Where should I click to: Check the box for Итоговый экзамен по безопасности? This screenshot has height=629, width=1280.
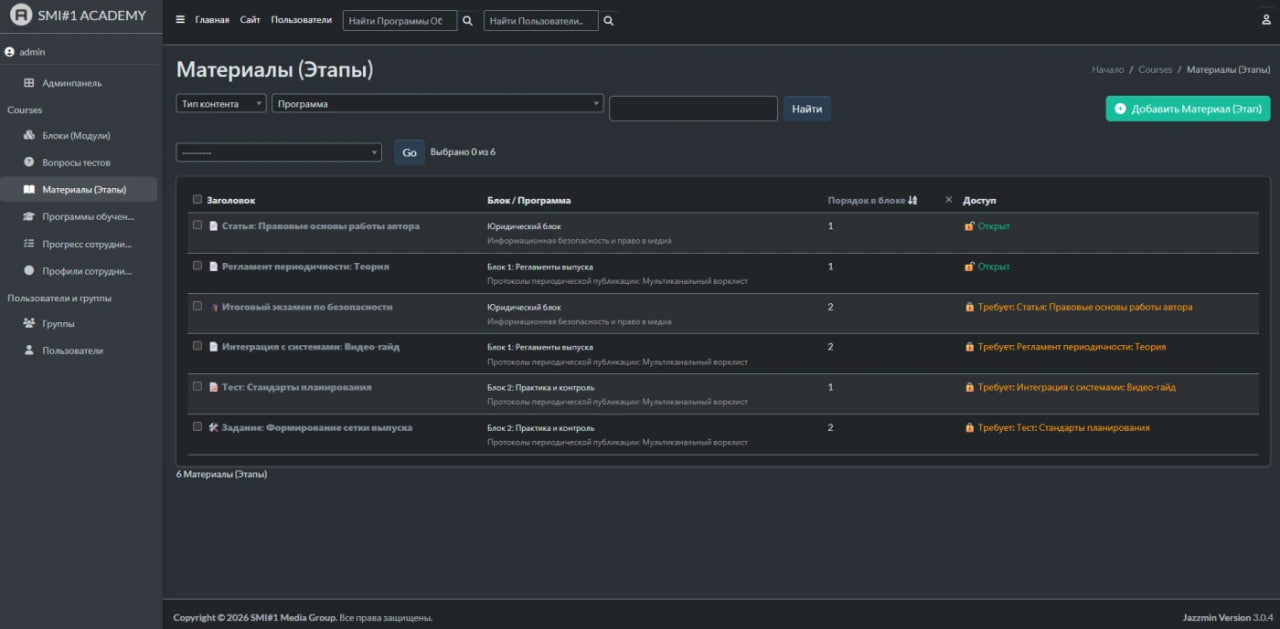pos(197,306)
